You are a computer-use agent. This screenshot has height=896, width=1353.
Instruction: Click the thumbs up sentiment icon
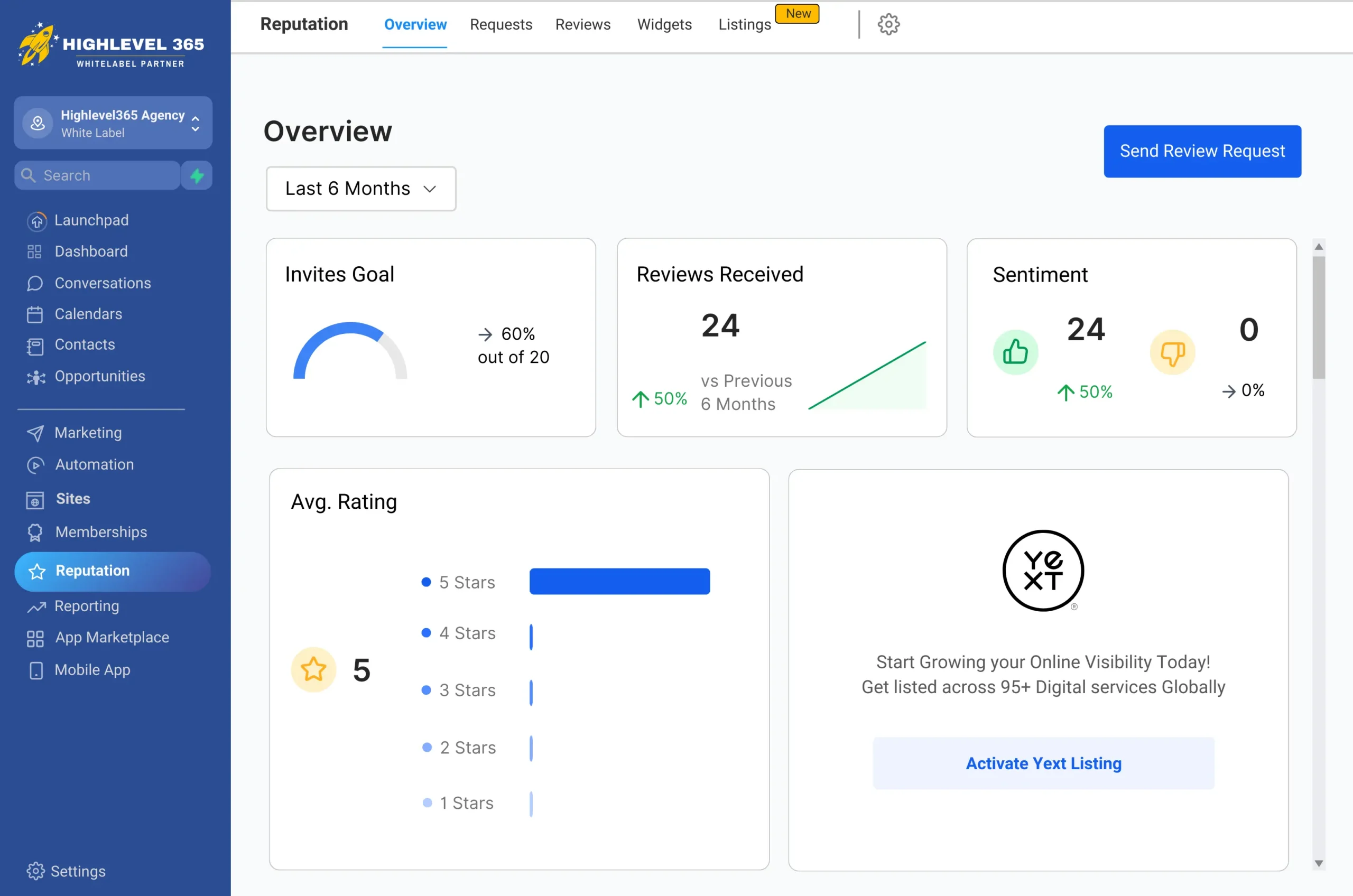click(1015, 352)
